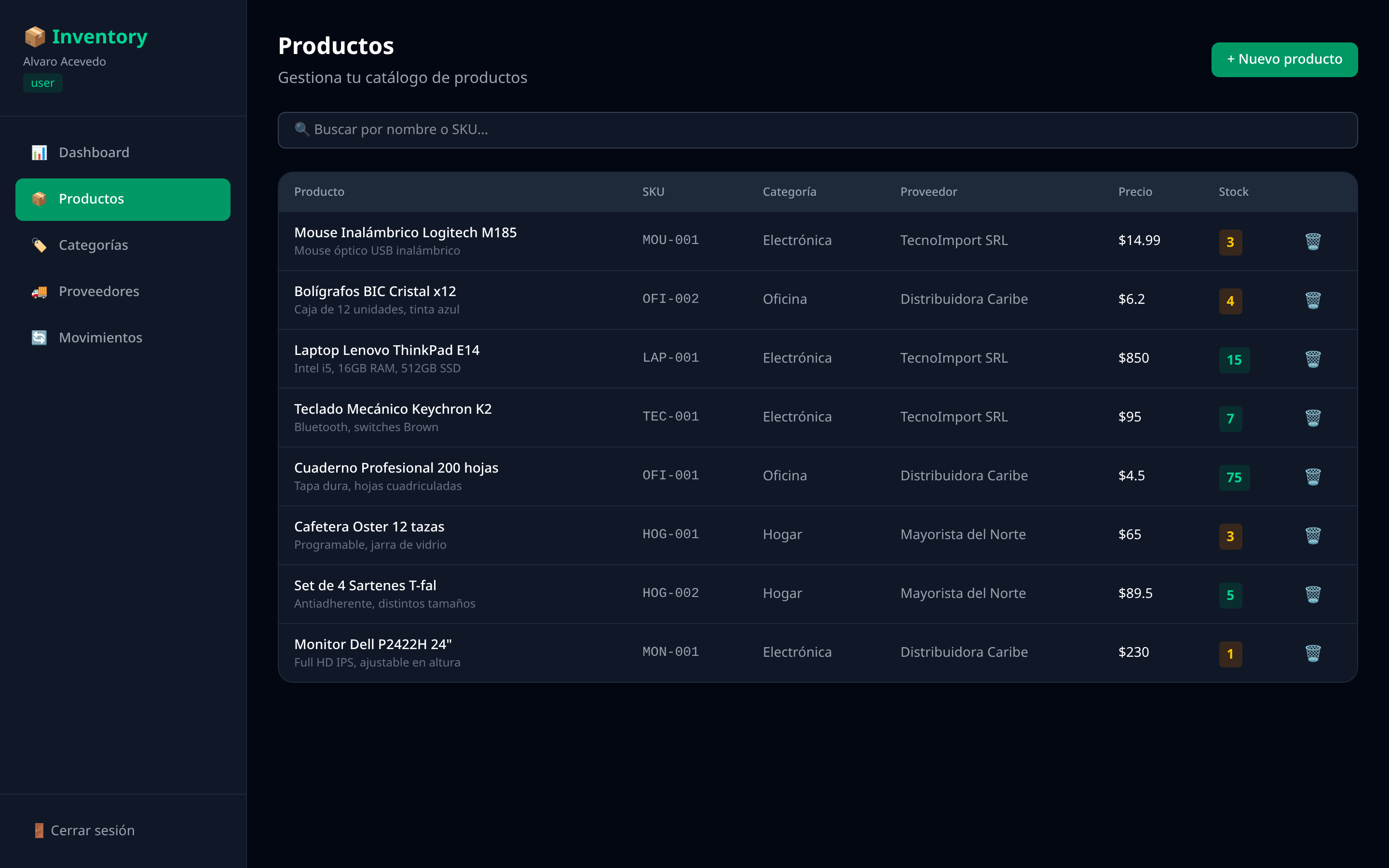The height and width of the screenshot is (868, 1389).
Task: Delete the Laptop Lenovo ThinkPad E14 row
Action: coord(1313,359)
